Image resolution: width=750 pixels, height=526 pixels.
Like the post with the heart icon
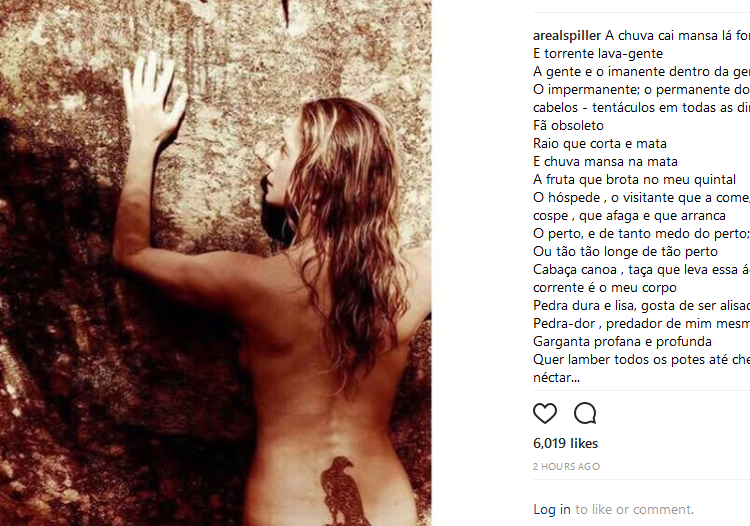tap(545, 413)
